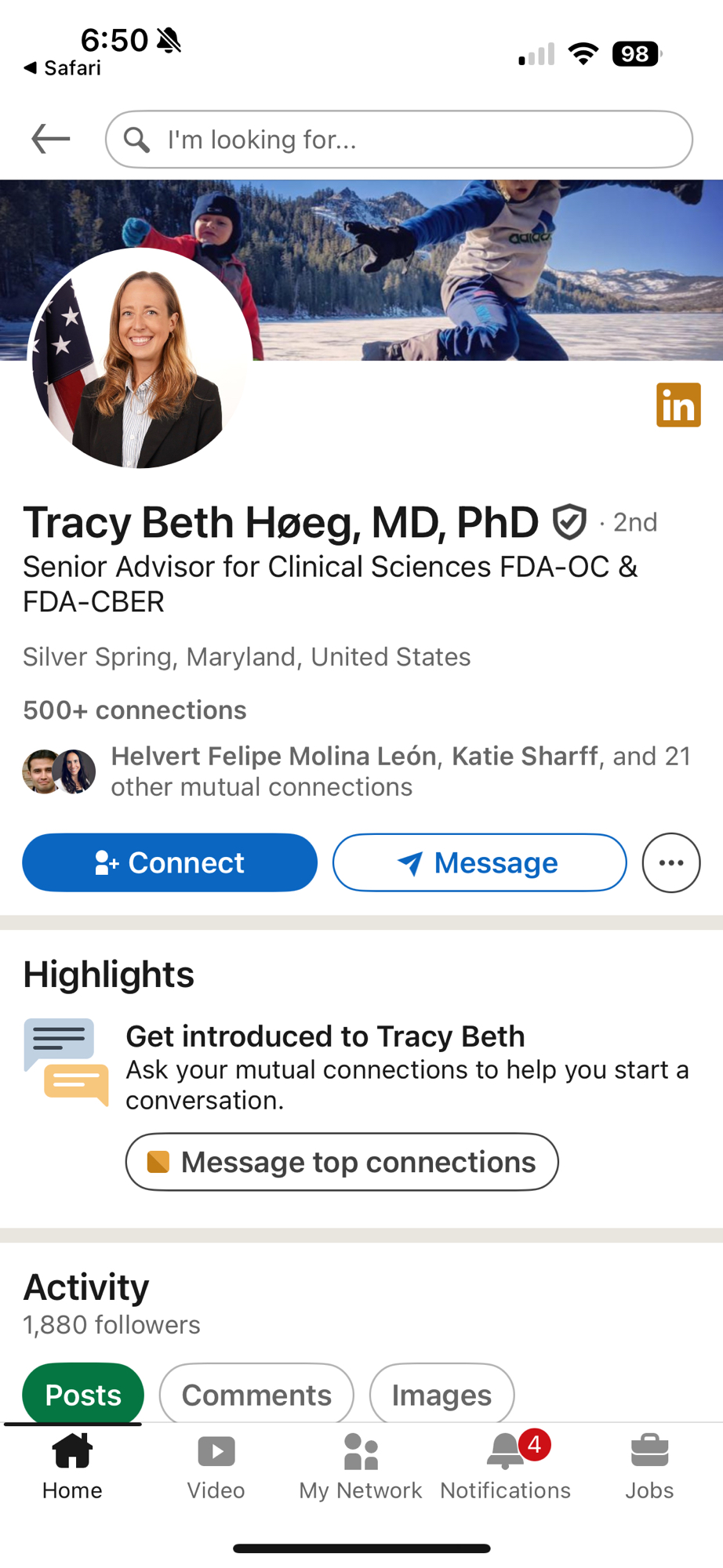Return to Safari via status bar link
The width and height of the screenshot is (723, 1568).
tap(63, 68)
